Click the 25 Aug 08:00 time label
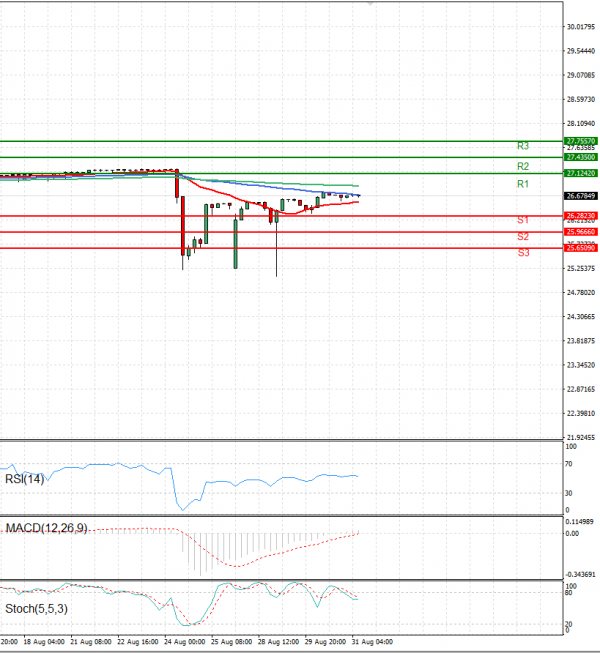 tap(232, 642)
